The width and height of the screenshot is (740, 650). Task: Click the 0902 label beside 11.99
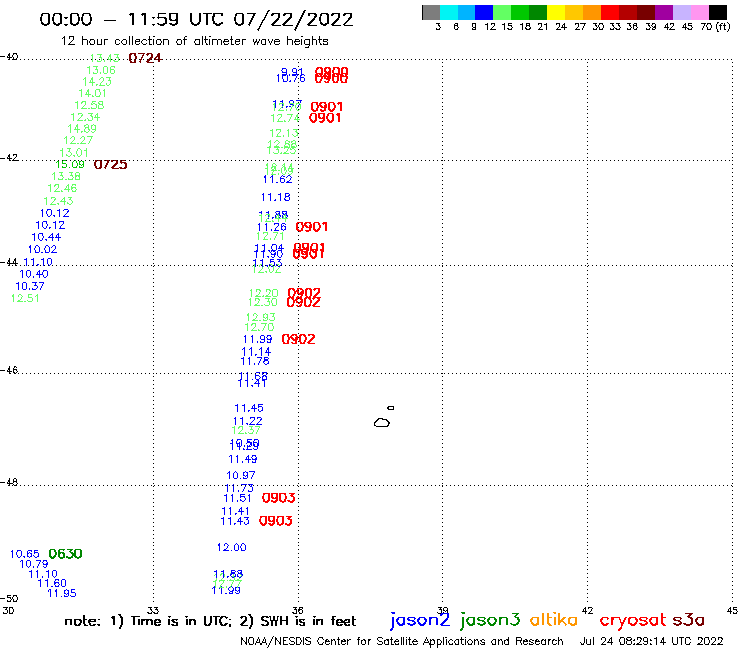(298, 339)
